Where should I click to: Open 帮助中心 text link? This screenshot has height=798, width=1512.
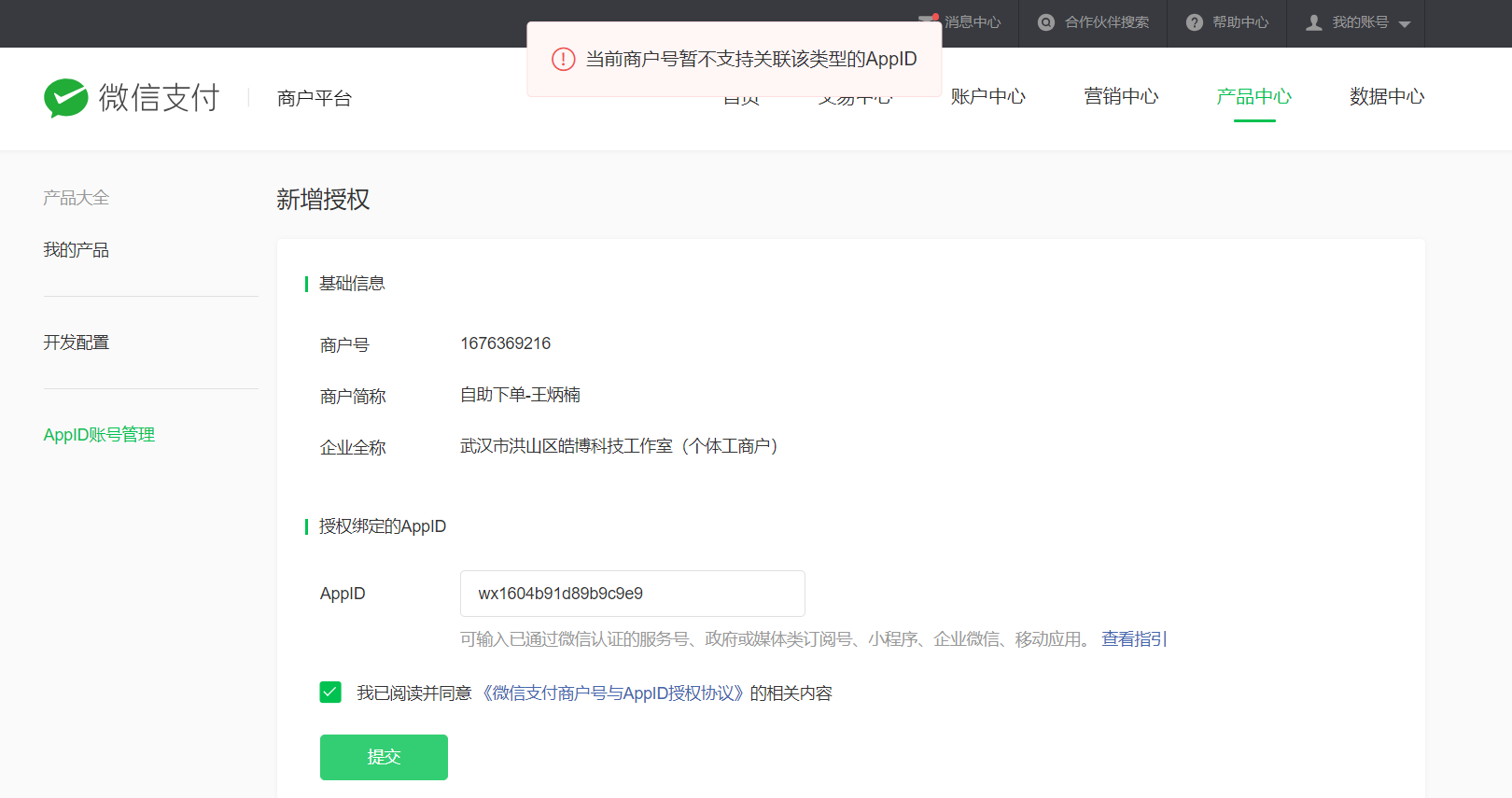(x=1240, y=22)
